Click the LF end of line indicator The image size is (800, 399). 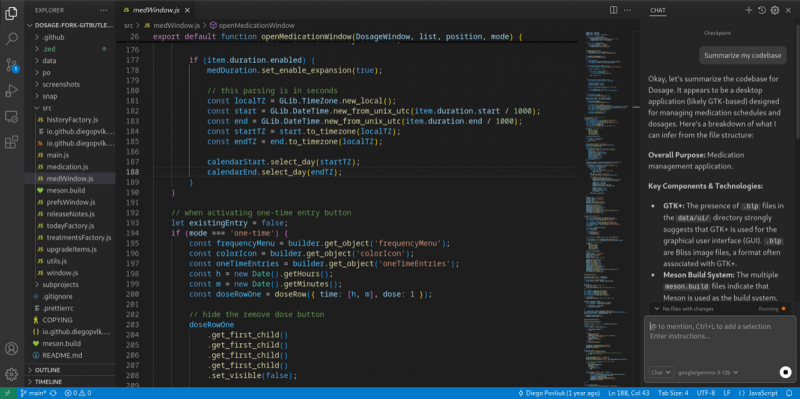[x=726, y=393]
